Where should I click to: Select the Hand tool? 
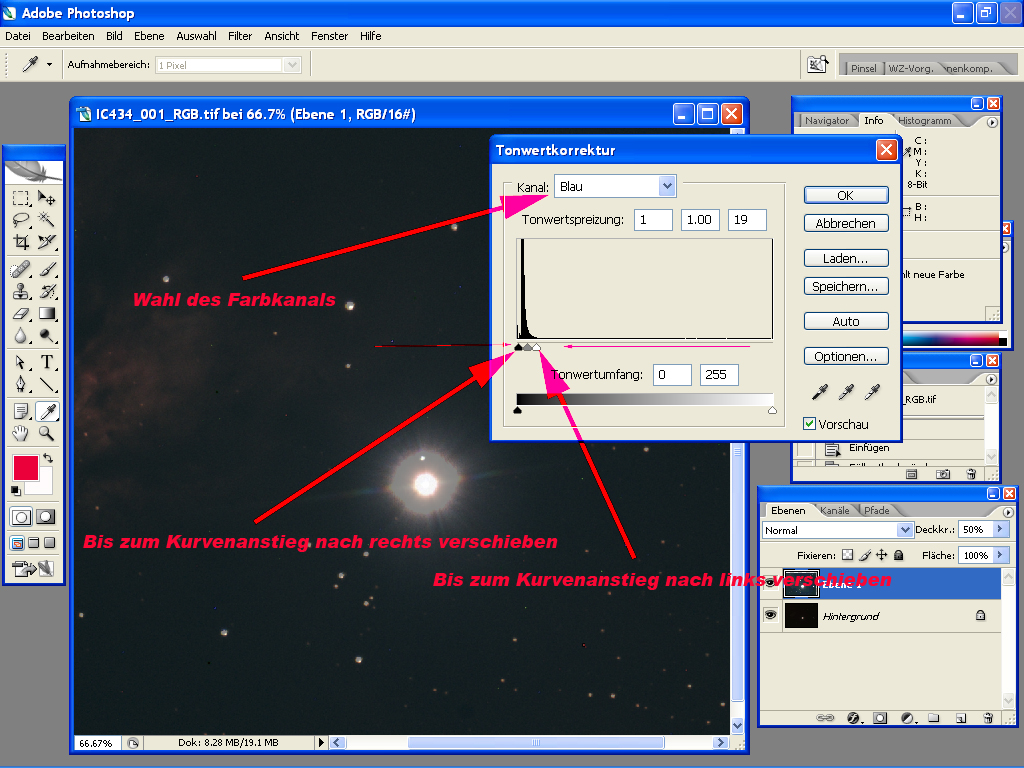21,433
